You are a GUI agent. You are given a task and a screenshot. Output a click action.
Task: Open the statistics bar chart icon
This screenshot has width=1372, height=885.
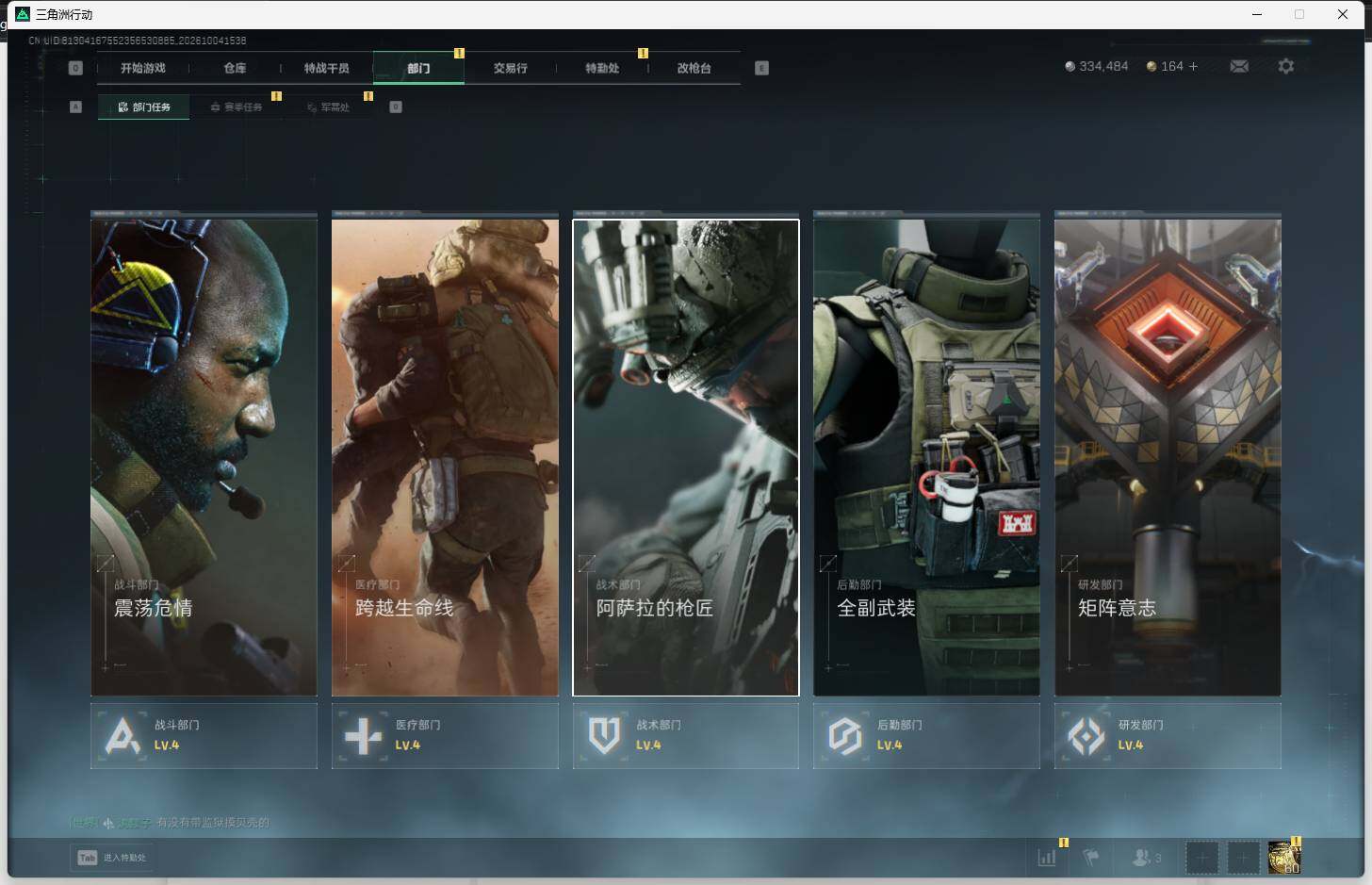point(1047,858)
